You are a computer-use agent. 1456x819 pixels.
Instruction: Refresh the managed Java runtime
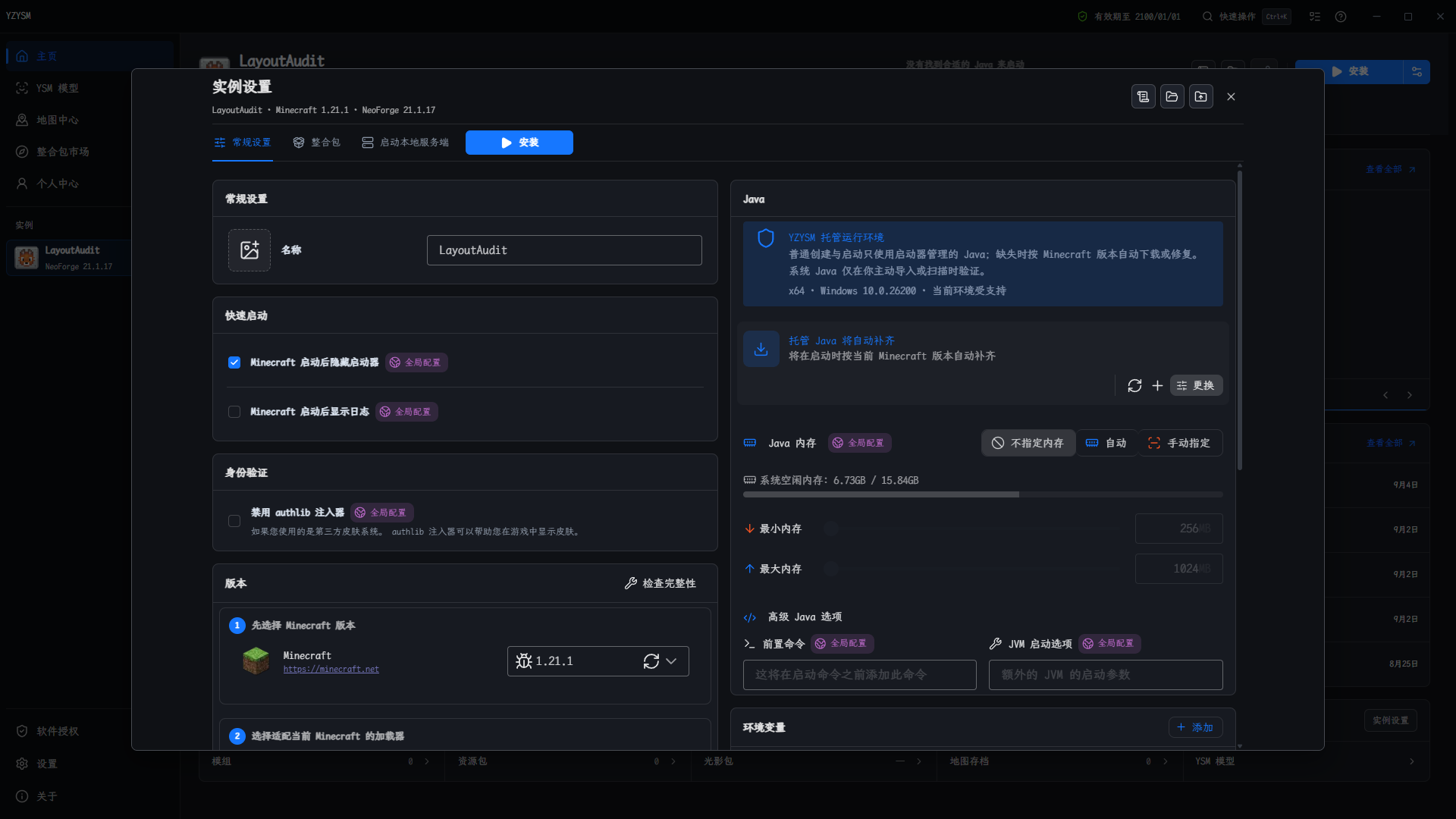click(x=1134, y=386)
